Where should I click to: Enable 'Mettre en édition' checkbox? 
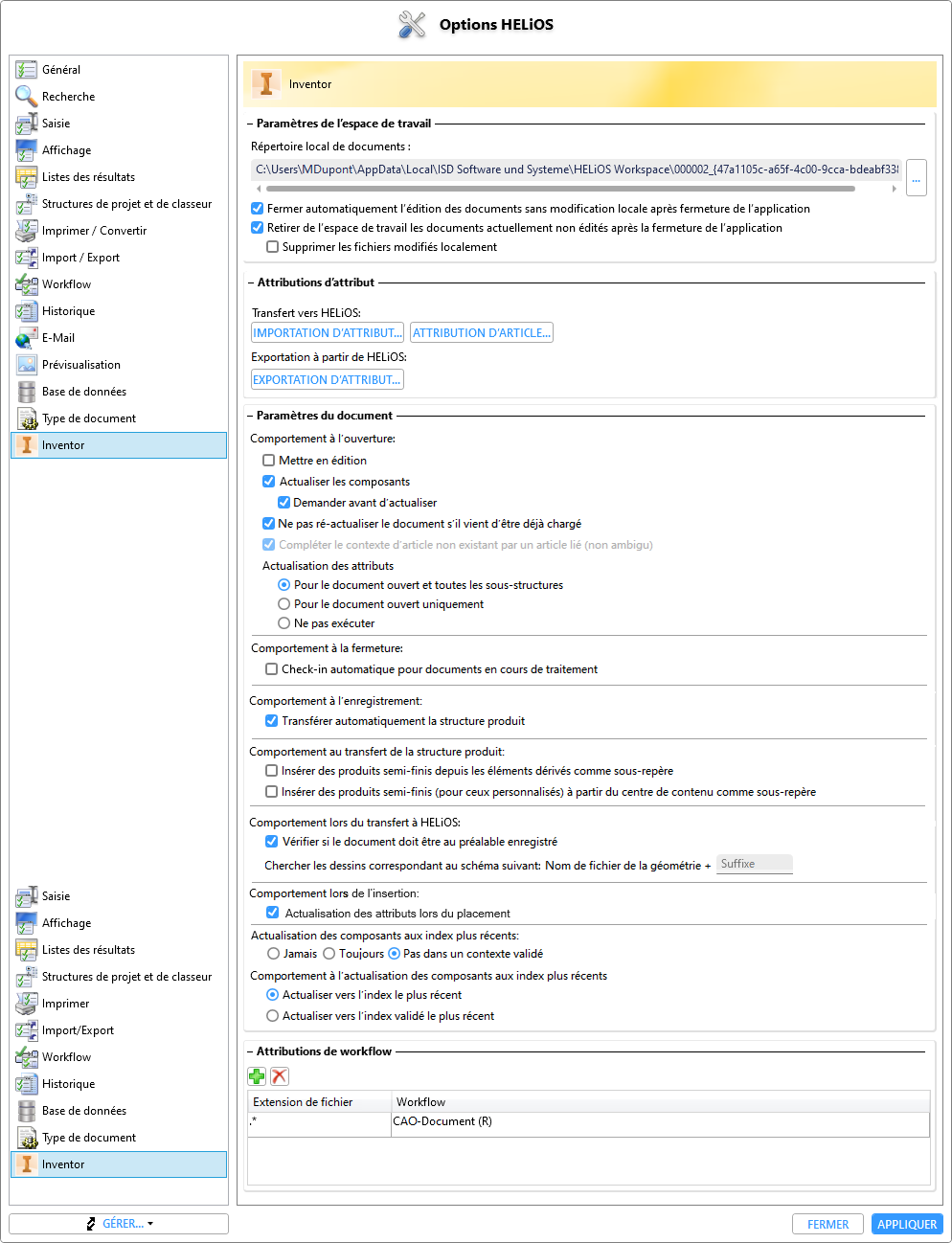pos(269,461)
